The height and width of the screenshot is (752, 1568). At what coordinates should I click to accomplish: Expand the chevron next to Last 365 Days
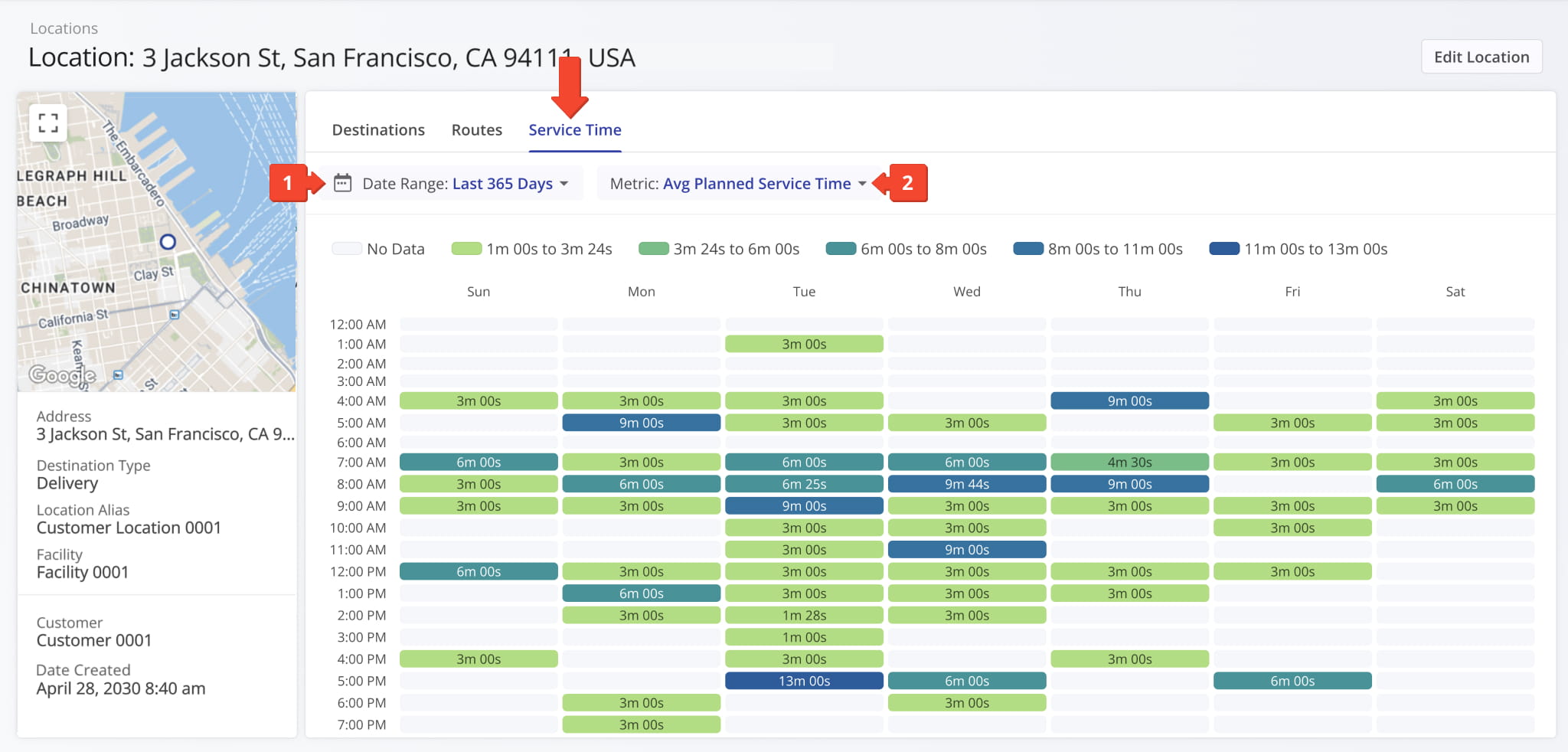point(564,184)
